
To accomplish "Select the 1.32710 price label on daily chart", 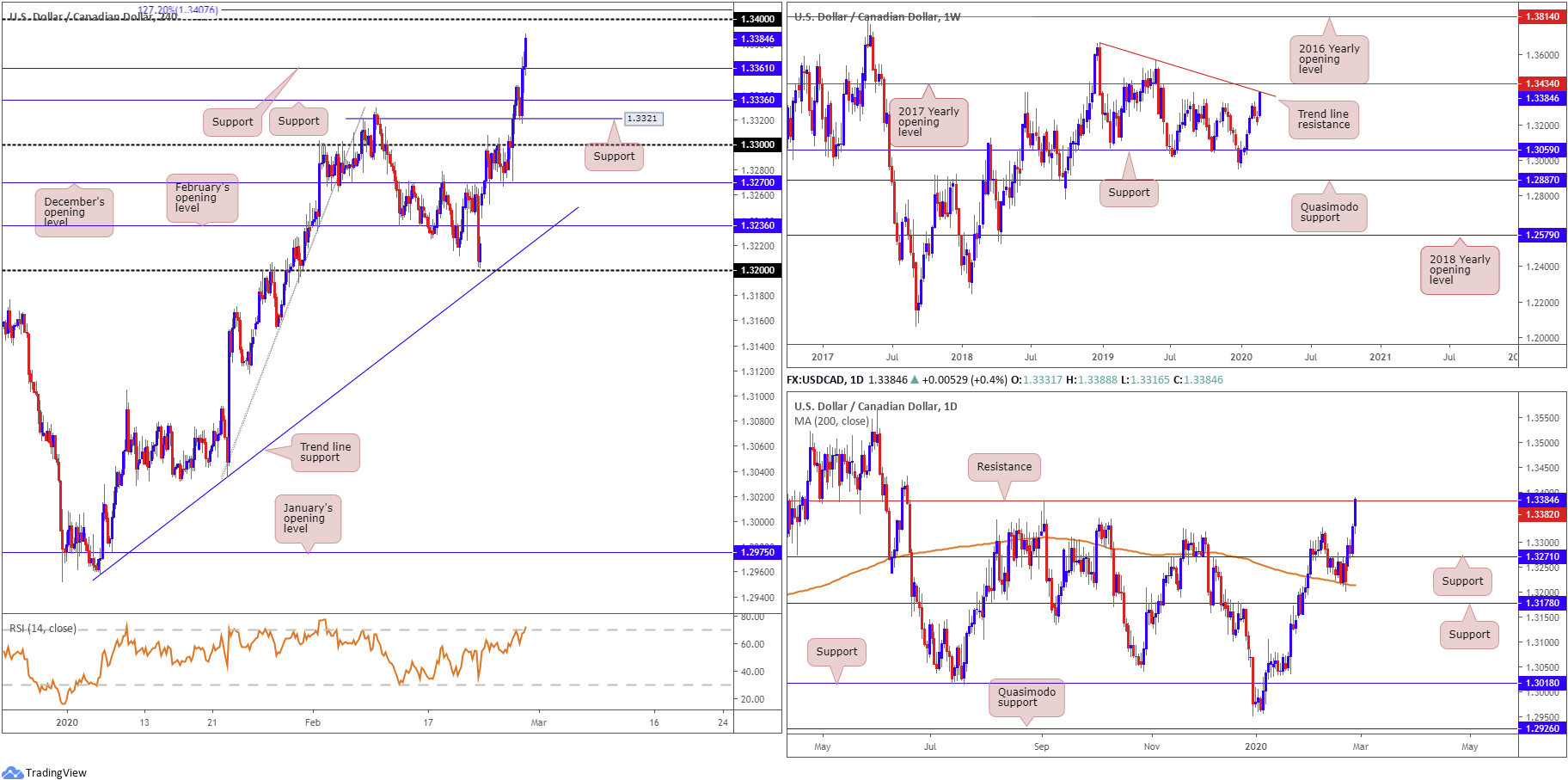I will click(1542, 556).
